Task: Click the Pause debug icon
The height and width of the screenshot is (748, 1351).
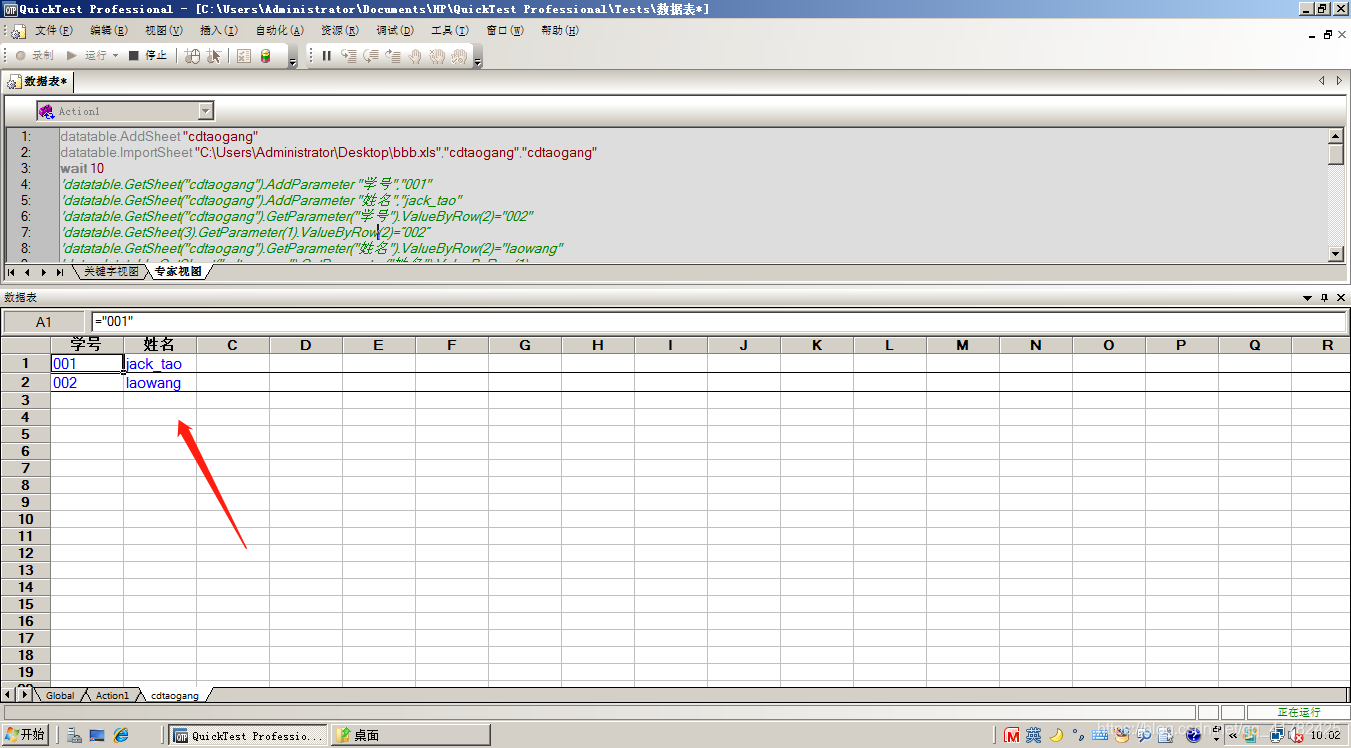Action: [x=327, y=56]
